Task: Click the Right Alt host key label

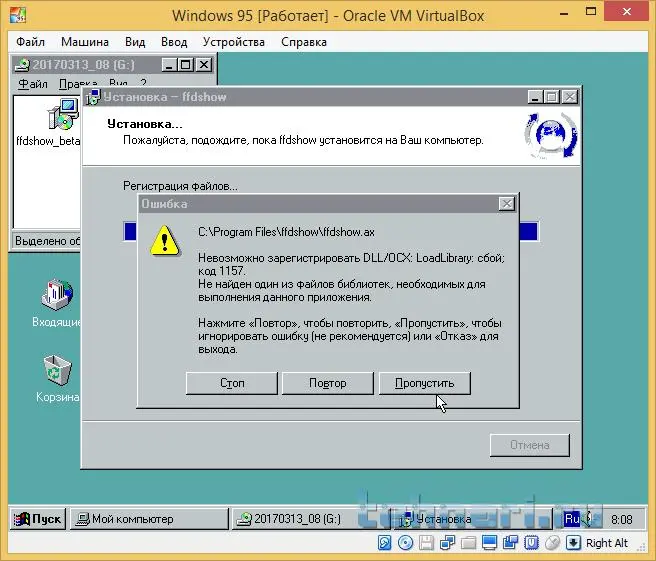Action: pos(607,543)
